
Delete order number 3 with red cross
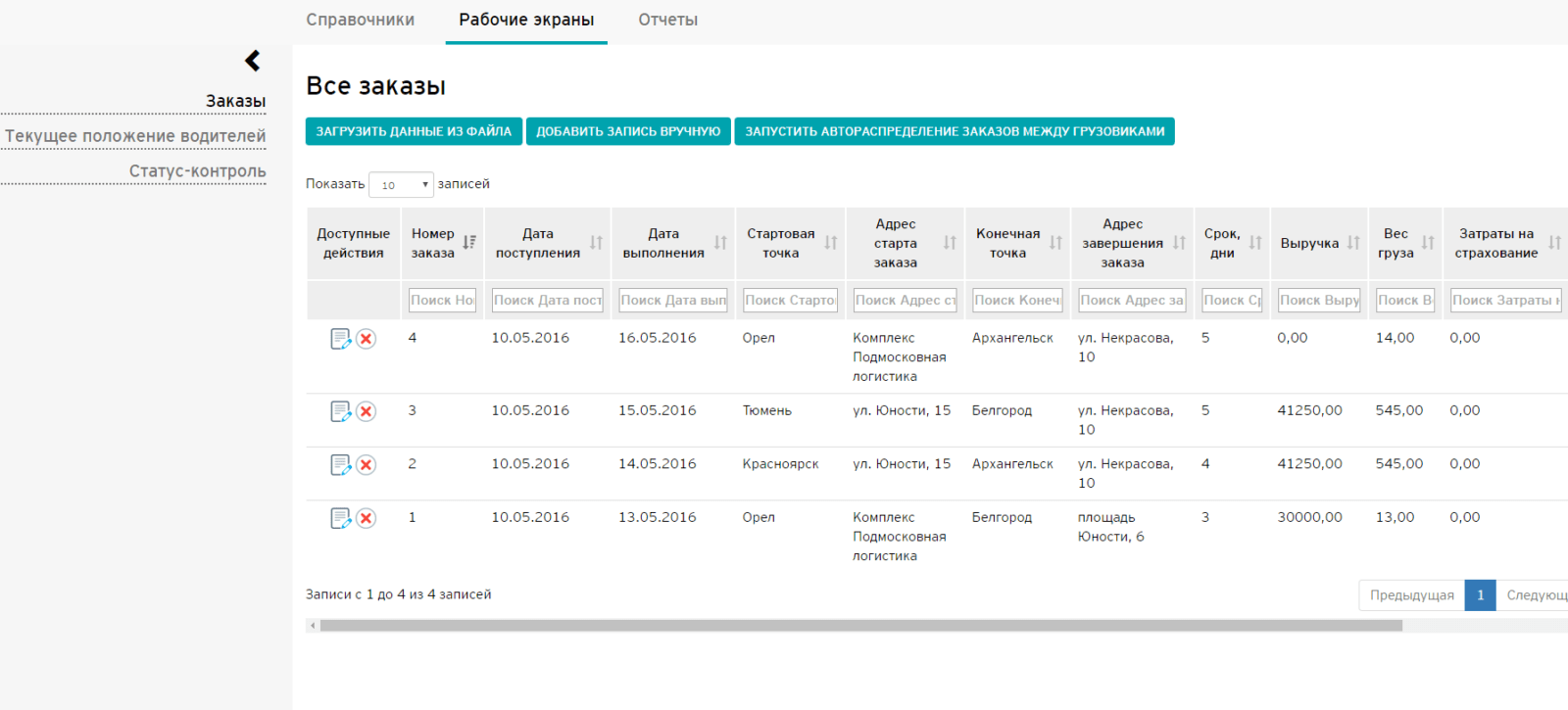pyautogui.click(x=366, y=411)
